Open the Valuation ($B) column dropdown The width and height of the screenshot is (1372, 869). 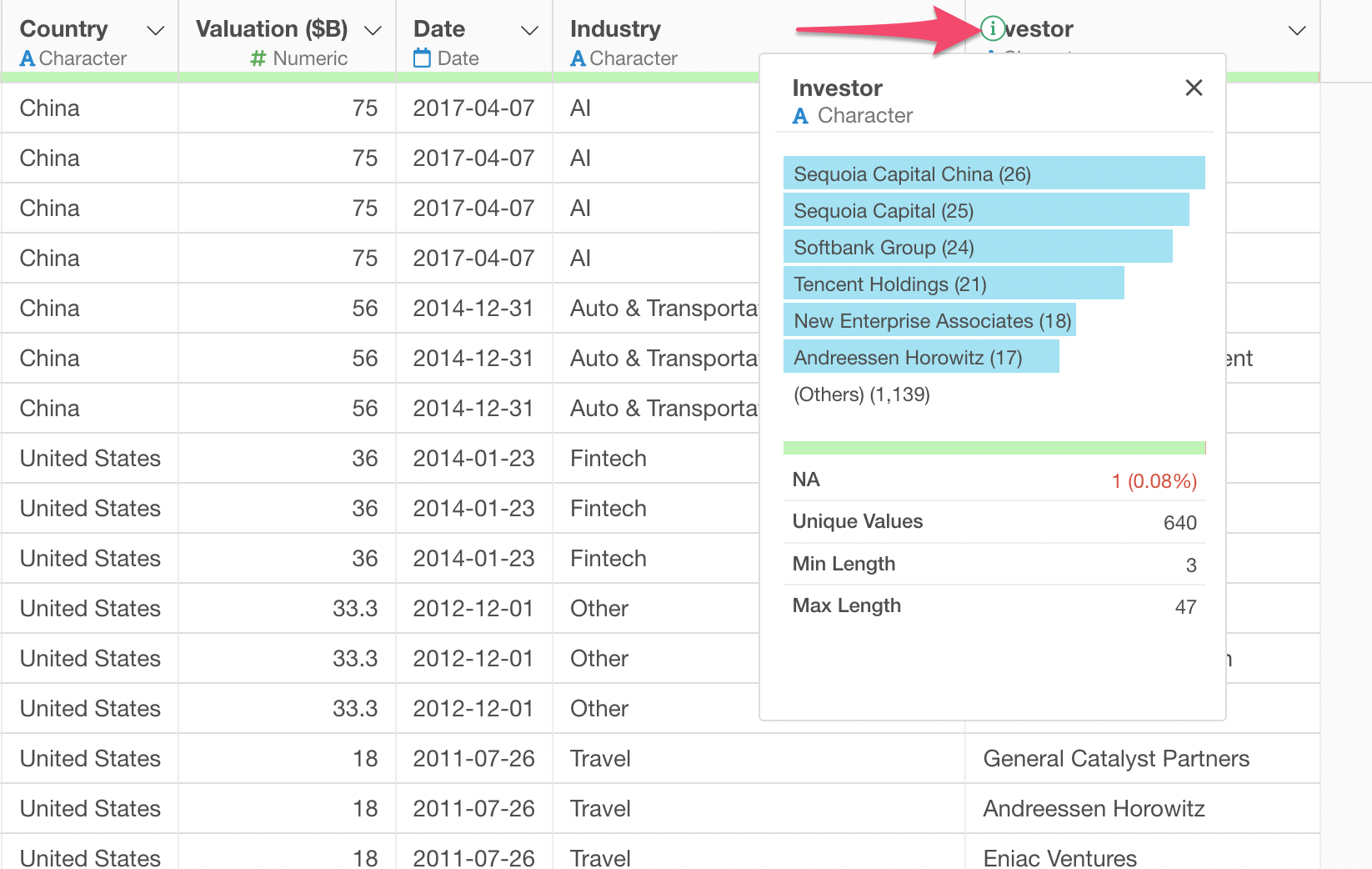(373, 31)
